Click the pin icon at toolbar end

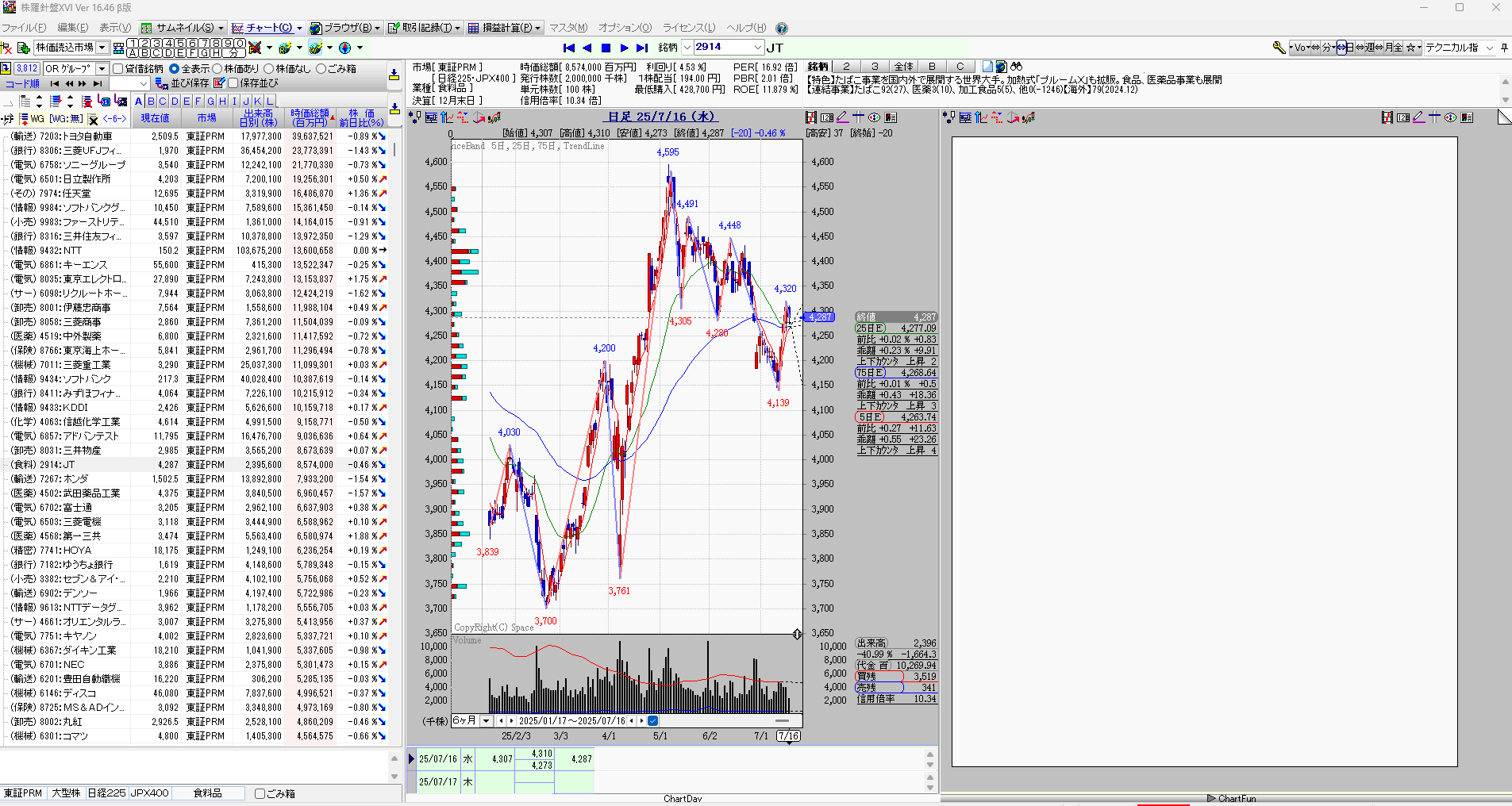pyautogui.click(x=1504, y=48)
